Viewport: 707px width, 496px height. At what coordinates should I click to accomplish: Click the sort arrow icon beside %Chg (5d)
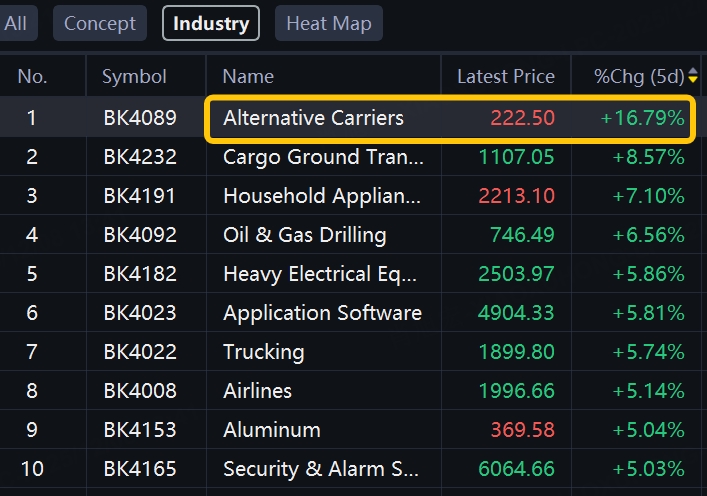click(693, 77)
